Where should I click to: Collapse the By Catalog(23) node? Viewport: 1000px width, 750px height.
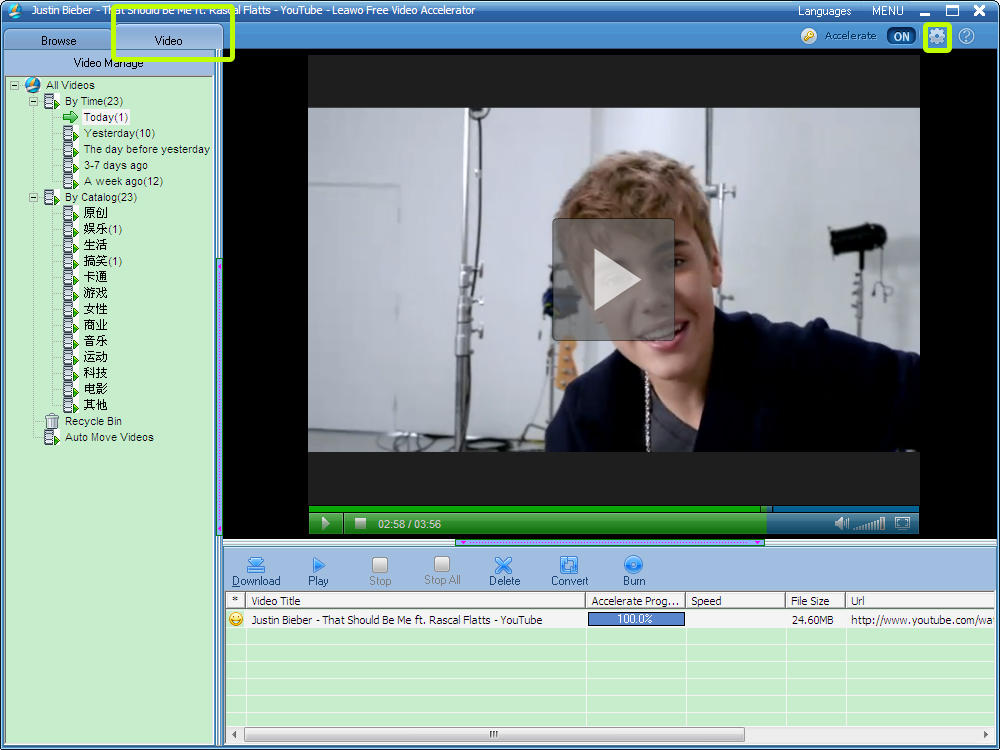click(33, 198)
